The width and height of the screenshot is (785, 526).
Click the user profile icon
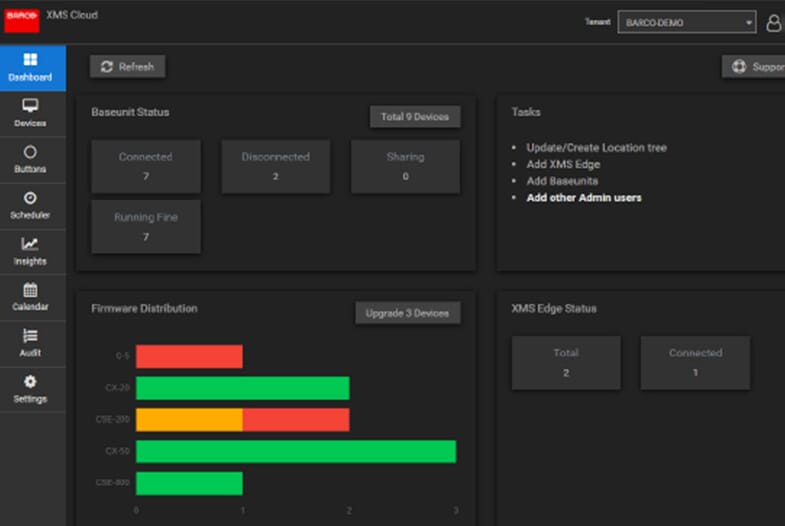click(773, 23)
